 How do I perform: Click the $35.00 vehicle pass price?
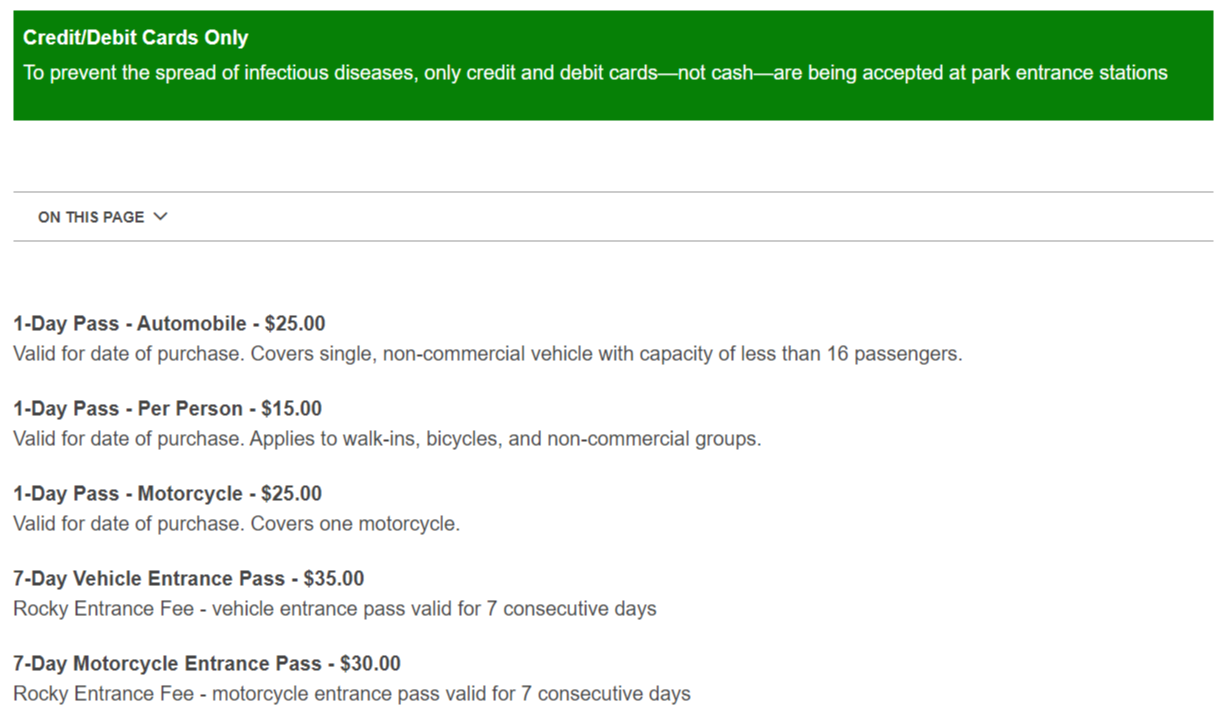tap(334, 579)
